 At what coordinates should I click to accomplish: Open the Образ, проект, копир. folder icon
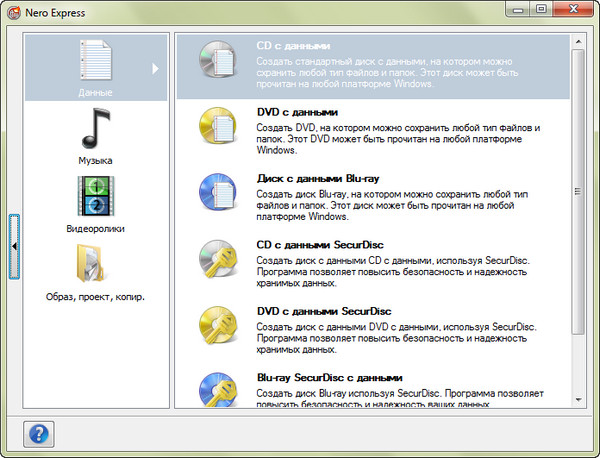point(95,264)
